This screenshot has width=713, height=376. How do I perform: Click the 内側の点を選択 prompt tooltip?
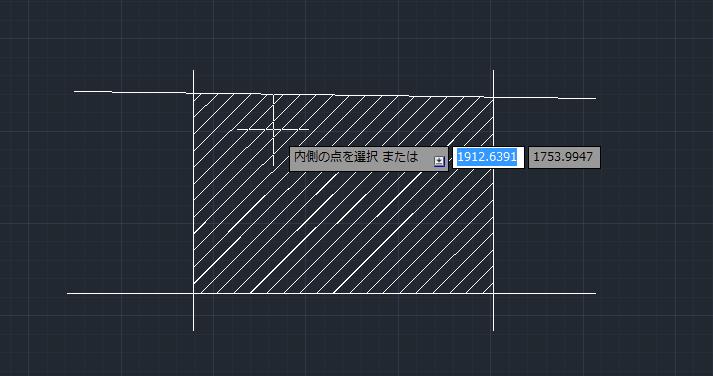[x=369, y=158]
